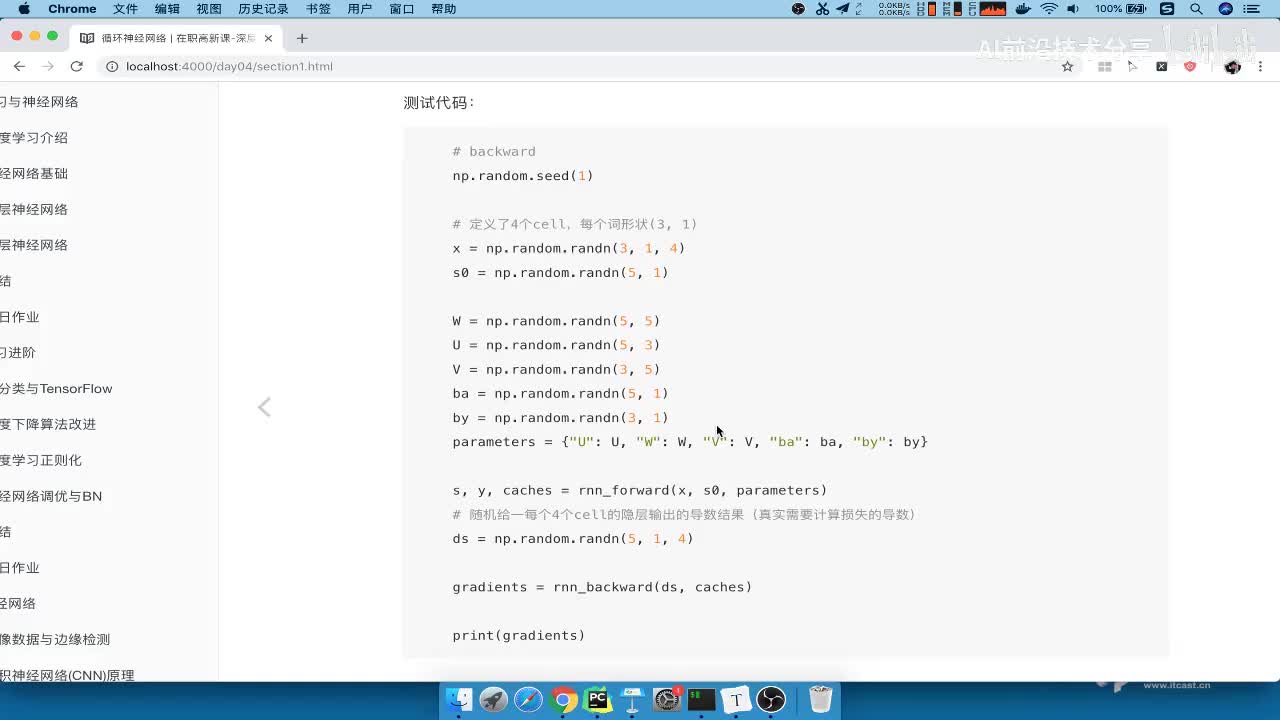This screenshot has height=720, width=1280.
Task: Click the paper plane menu bar icon
Action: (843, 9)
